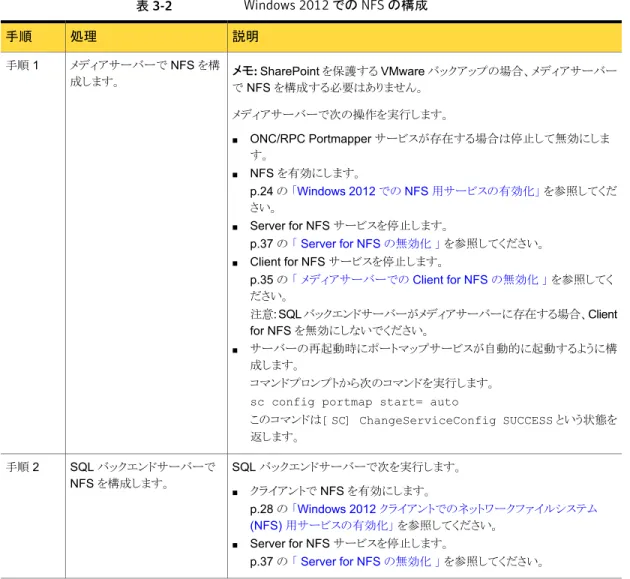Image resolution: width=630 pixels, height=579 pixels.
Task: Click 'サーバーの再起動時にポートマップサービス' bullet text
Action: (433, 356)
